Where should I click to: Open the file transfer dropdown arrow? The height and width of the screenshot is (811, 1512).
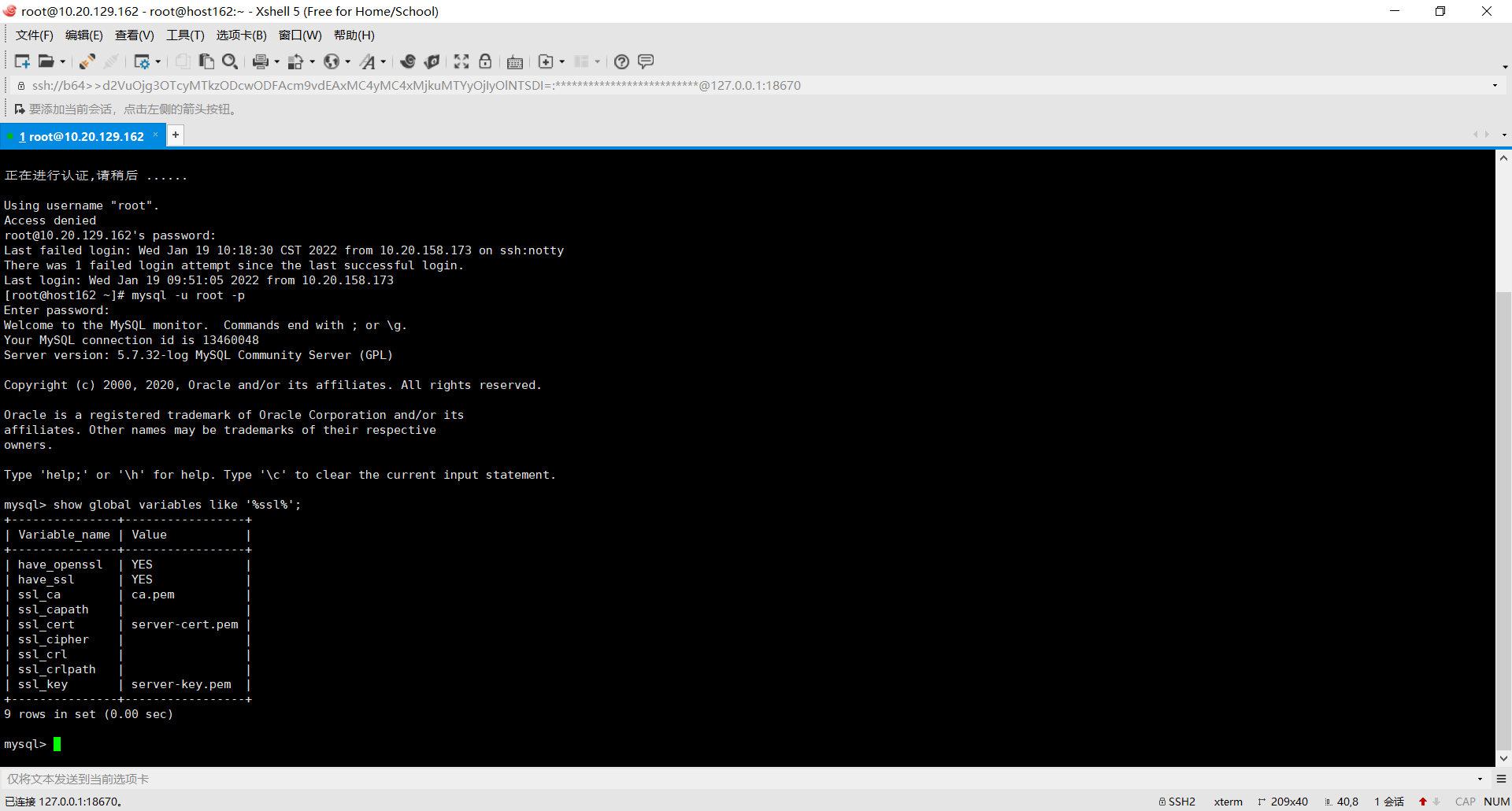(x=311, y=61)
